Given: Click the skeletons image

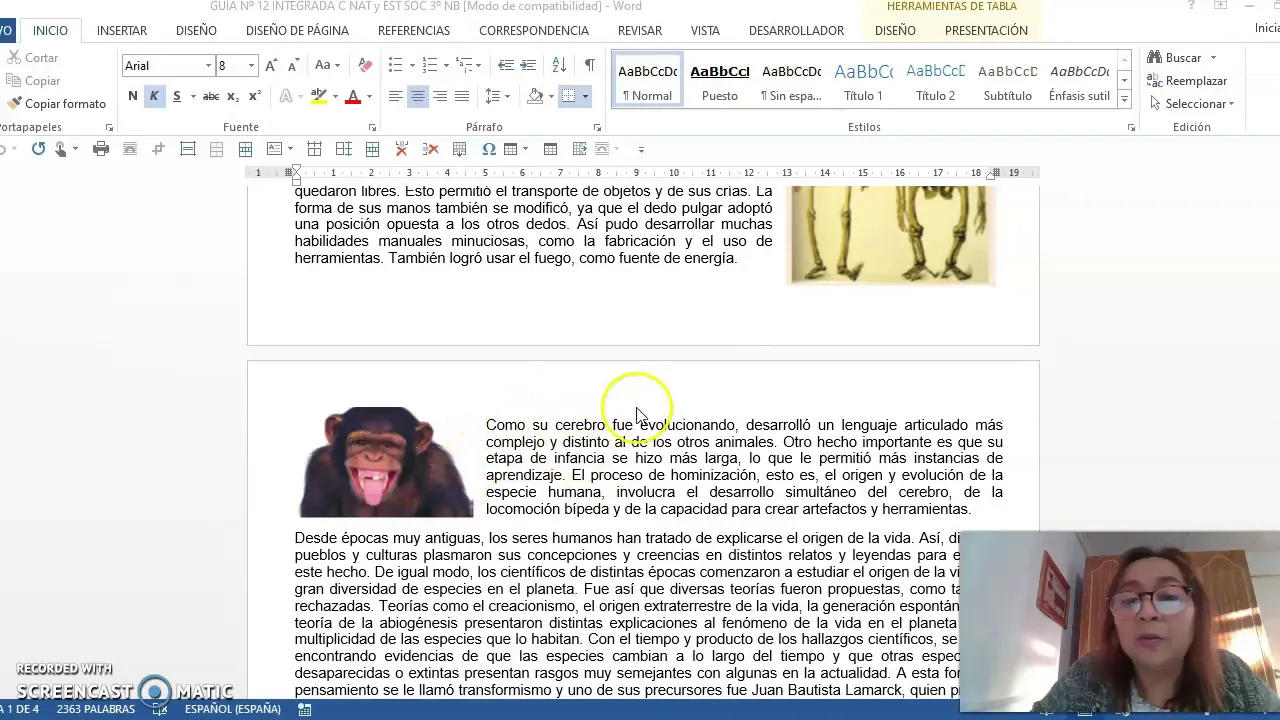Looking at the screenshot, I should point(890,235).
